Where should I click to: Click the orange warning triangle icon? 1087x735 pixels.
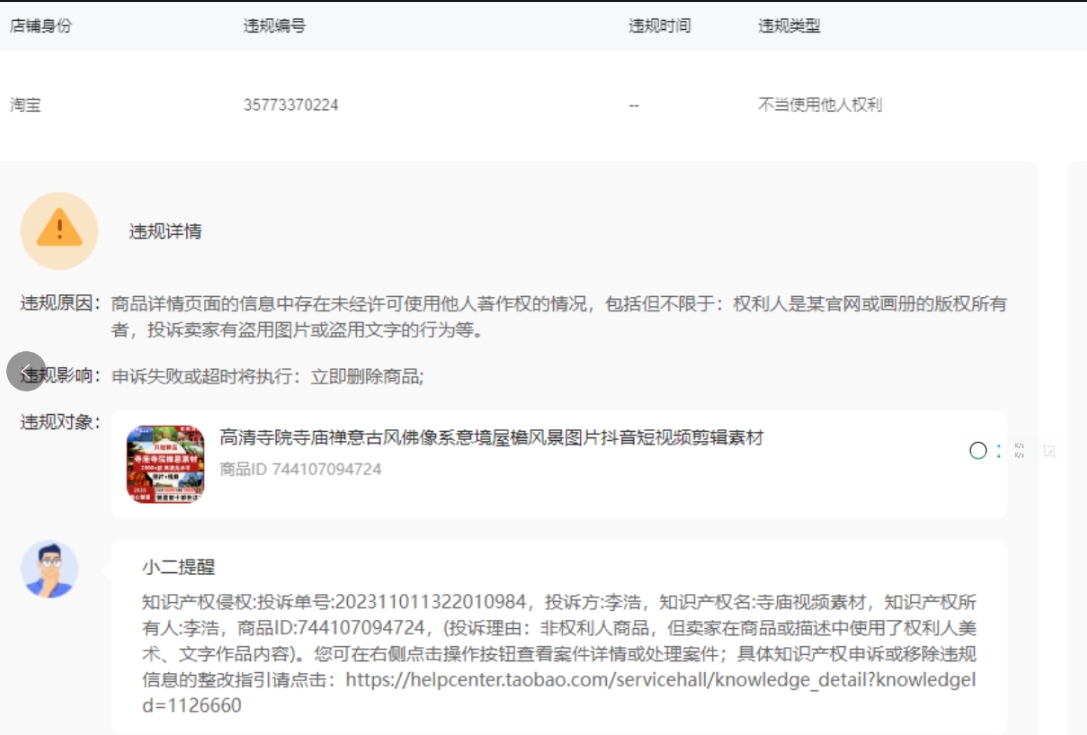[x=59, y=231]
